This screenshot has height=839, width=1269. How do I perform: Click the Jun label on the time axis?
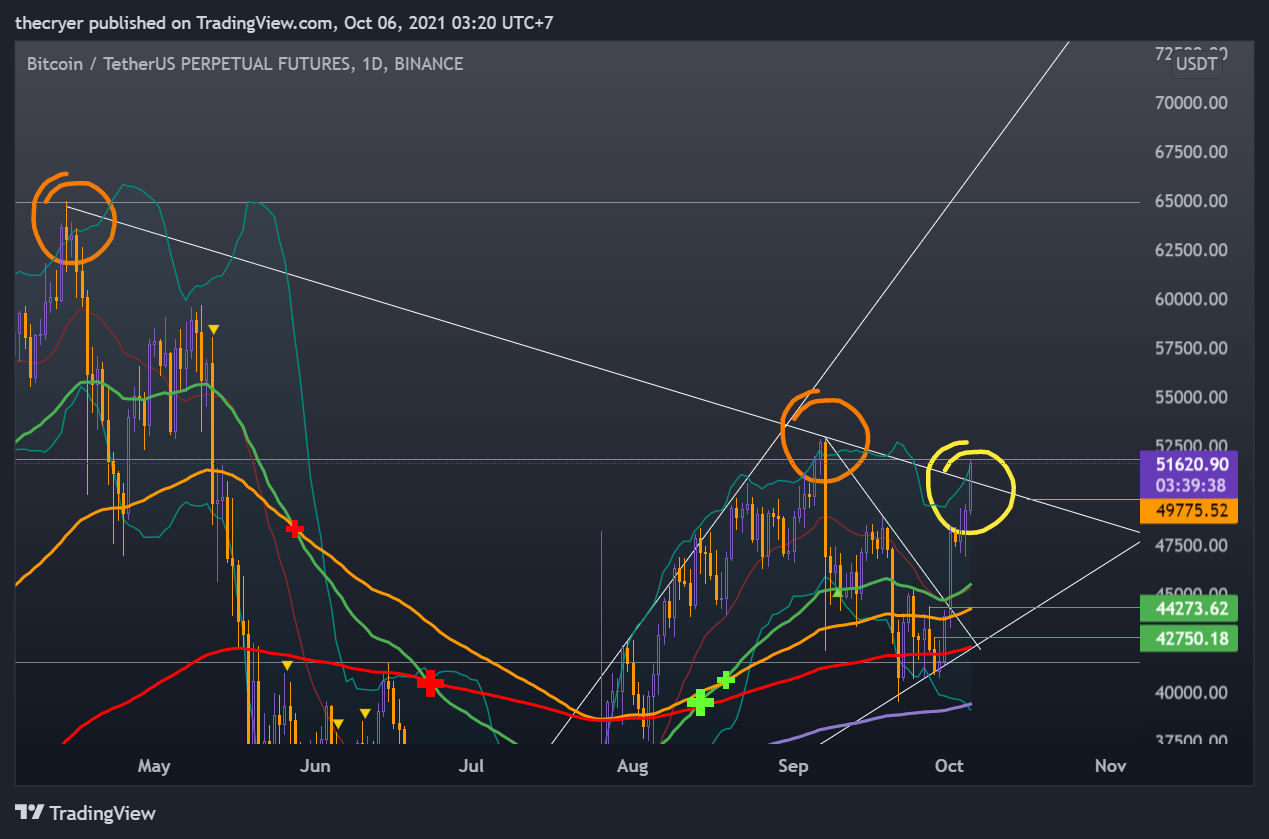tap(315, 766)
